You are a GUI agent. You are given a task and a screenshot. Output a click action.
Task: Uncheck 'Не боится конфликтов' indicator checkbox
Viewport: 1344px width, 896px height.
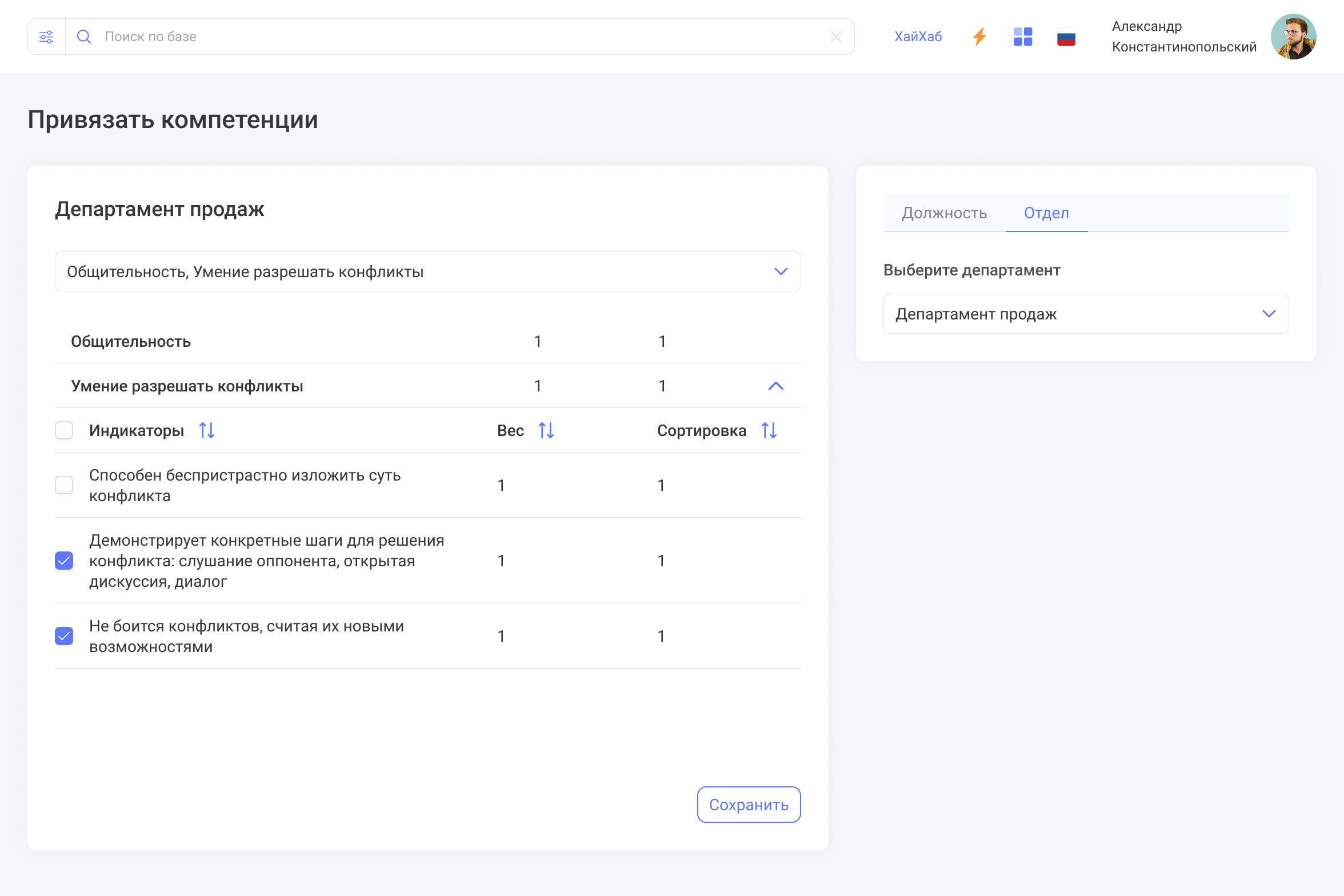click(64, 636)
